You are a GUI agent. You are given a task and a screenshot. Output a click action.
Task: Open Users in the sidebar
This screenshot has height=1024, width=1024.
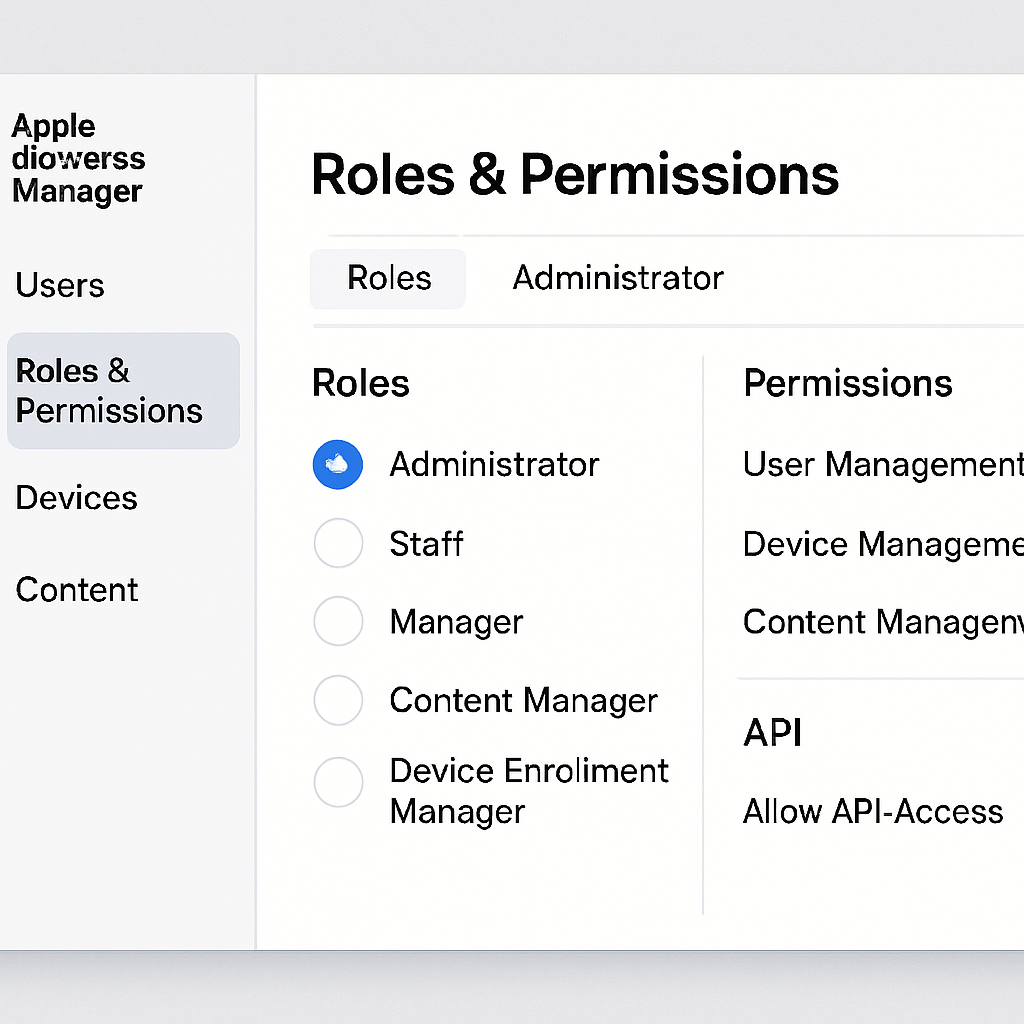60,285
